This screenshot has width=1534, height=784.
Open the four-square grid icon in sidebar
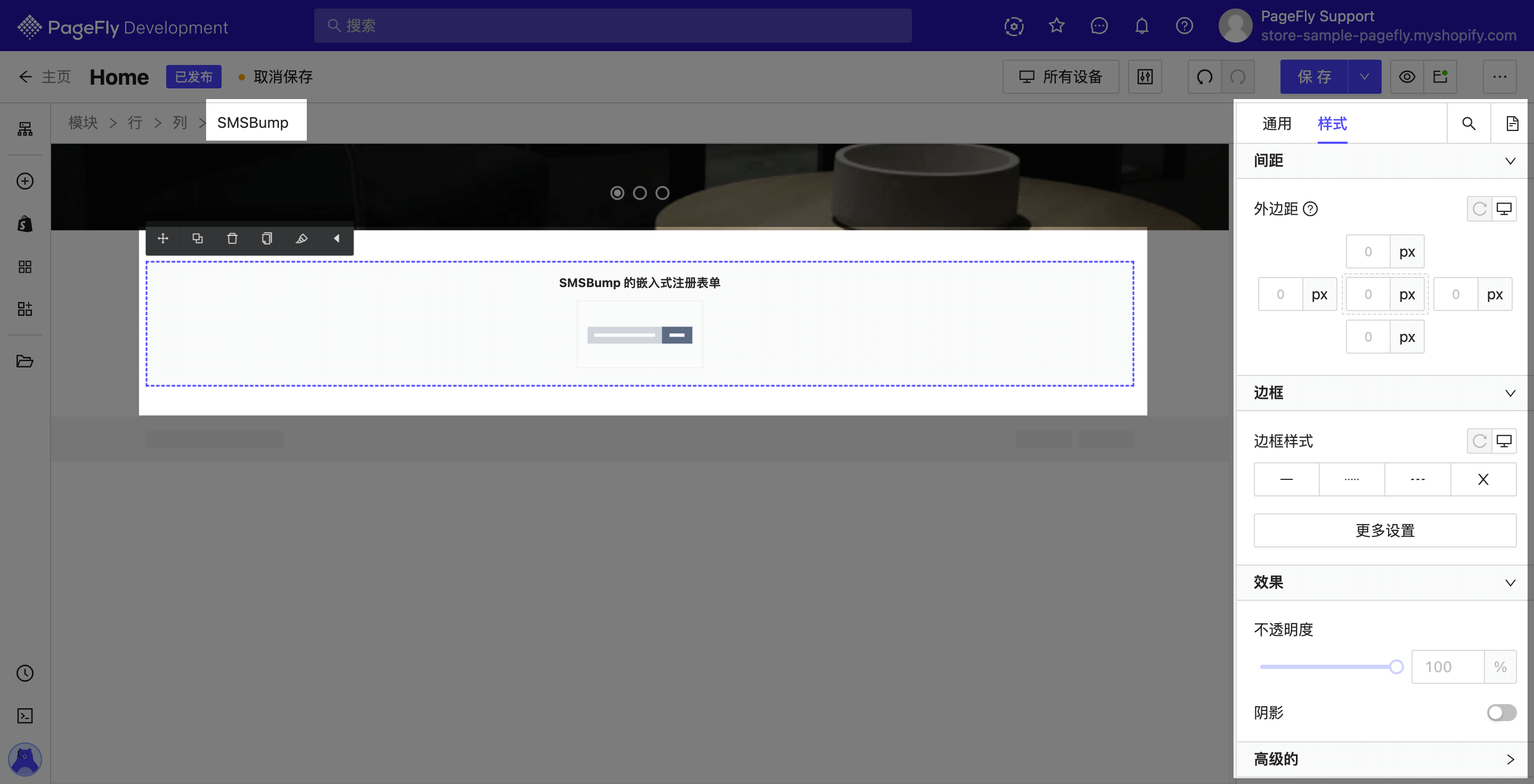point(25,267)
